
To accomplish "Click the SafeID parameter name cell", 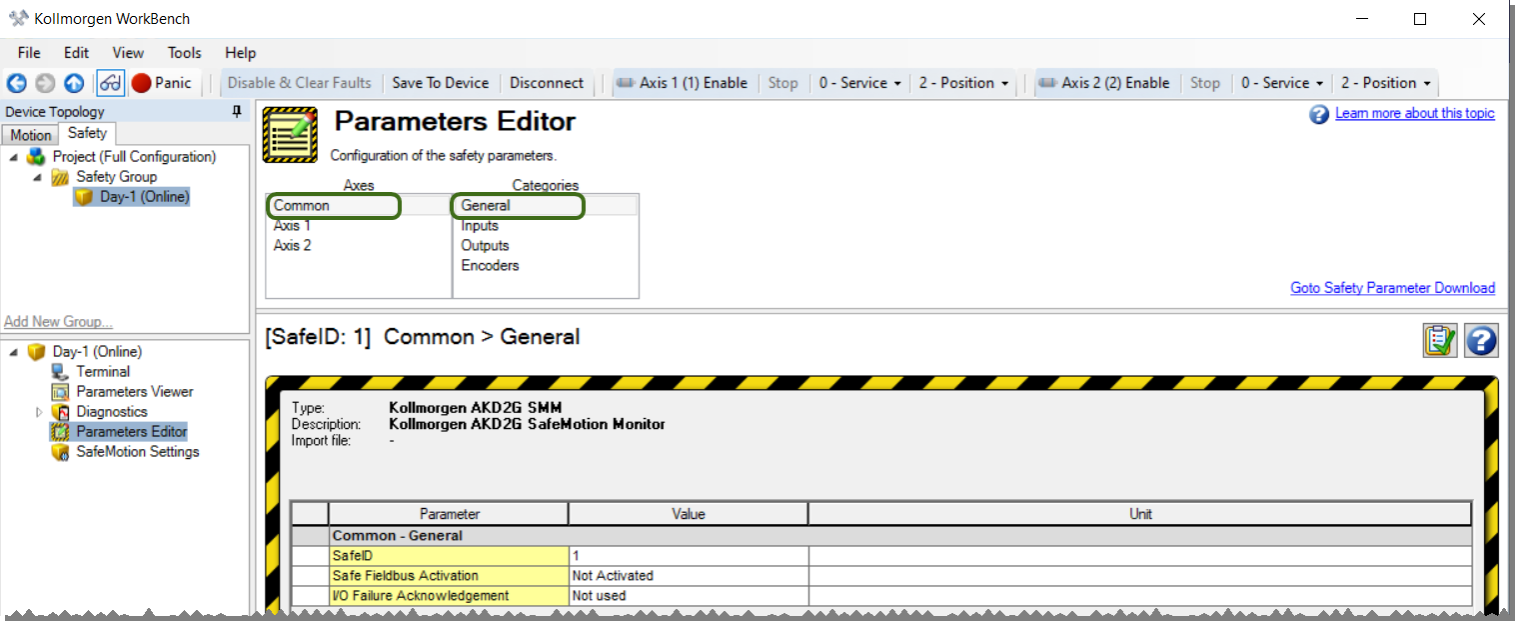I will pyautogui.click(x=448, y=556).
